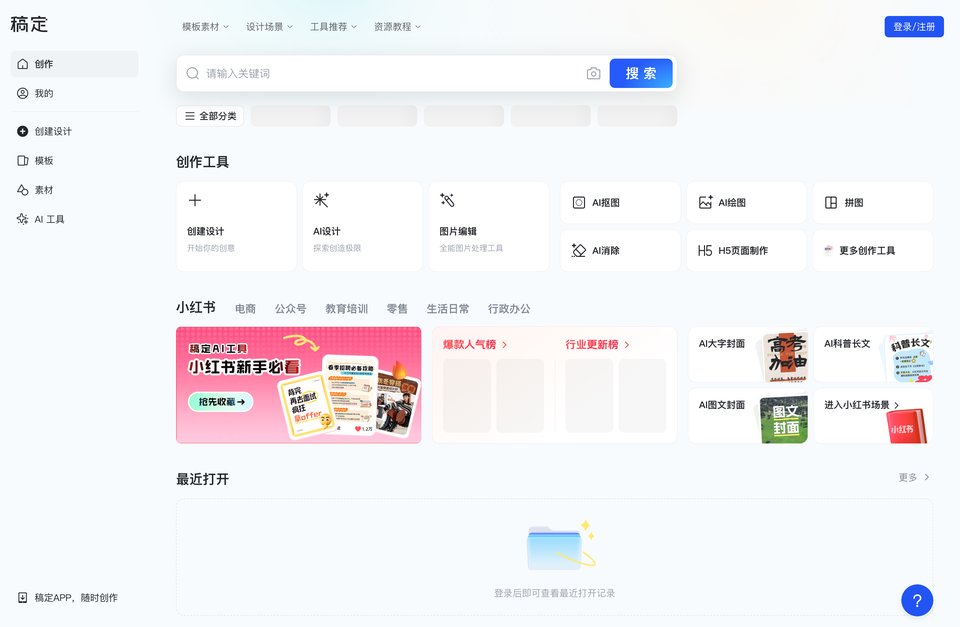This screenshot has width=960, height=627.
Task: Click the 登录/注册 button
Action: click(914, 27)
